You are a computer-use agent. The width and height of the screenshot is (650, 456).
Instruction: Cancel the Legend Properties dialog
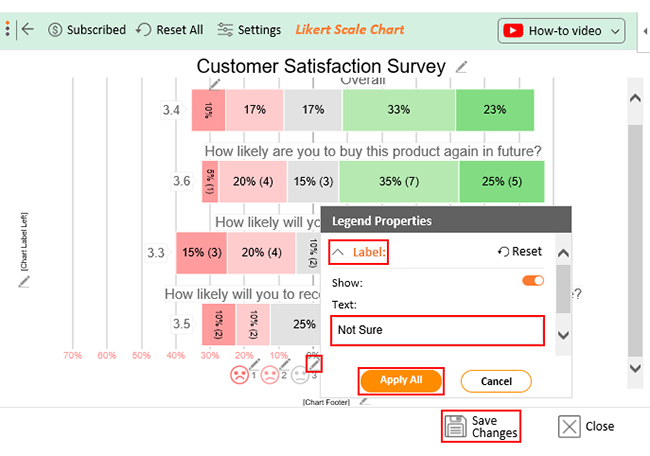point(496,381)
